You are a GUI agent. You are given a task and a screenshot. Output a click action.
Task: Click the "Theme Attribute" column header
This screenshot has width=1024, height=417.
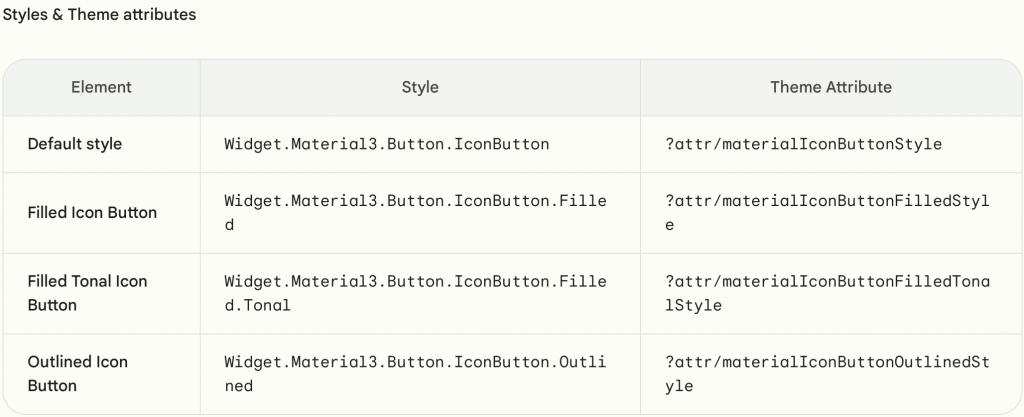coord(830,87)
